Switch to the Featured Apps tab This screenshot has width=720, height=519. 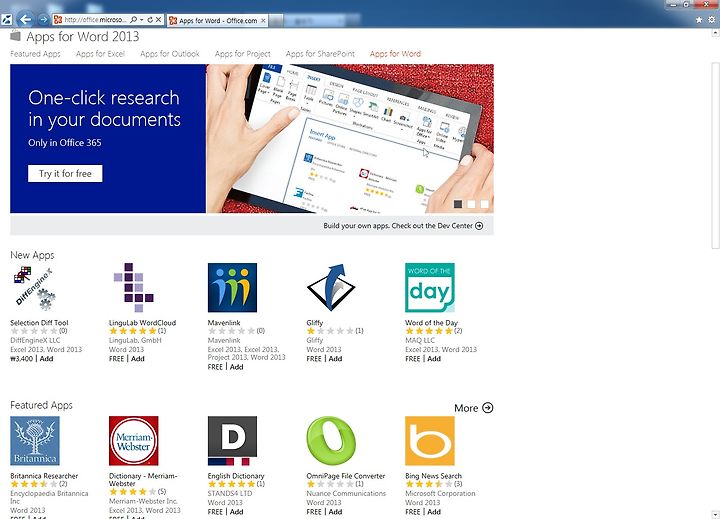coord(35,54)
